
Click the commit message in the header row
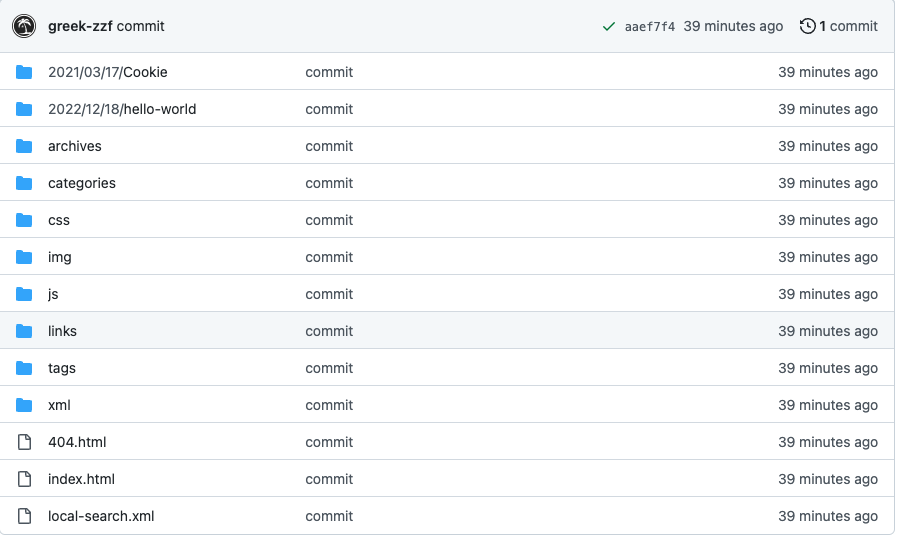[x=141, y=26]
